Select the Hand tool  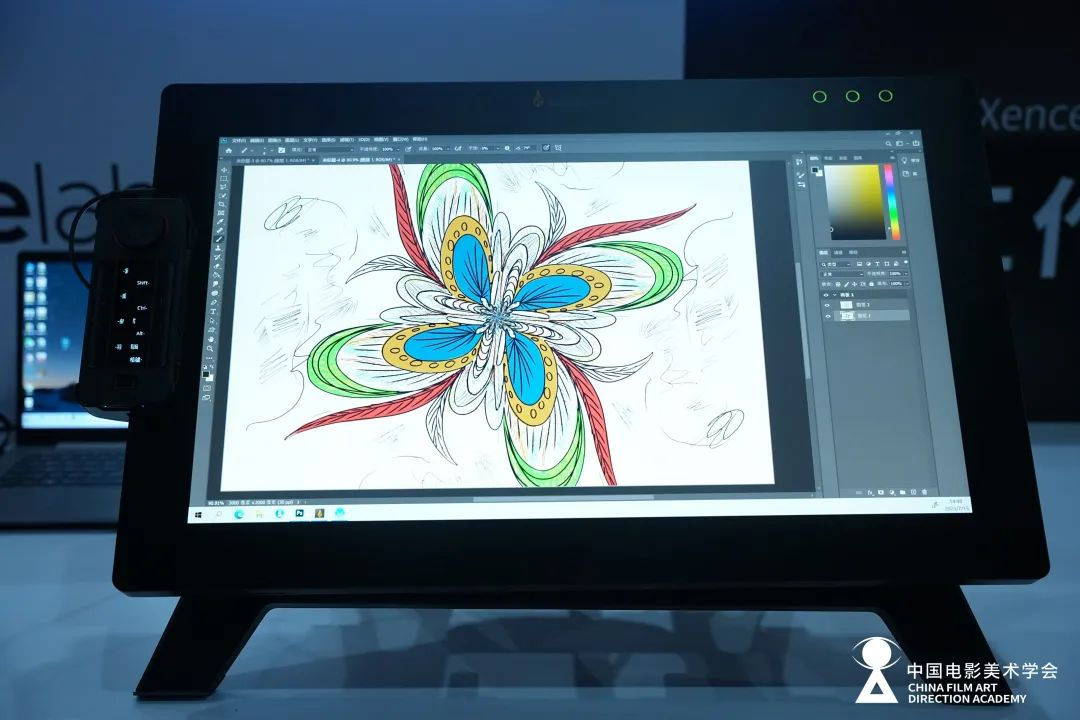tap(211, 340)
